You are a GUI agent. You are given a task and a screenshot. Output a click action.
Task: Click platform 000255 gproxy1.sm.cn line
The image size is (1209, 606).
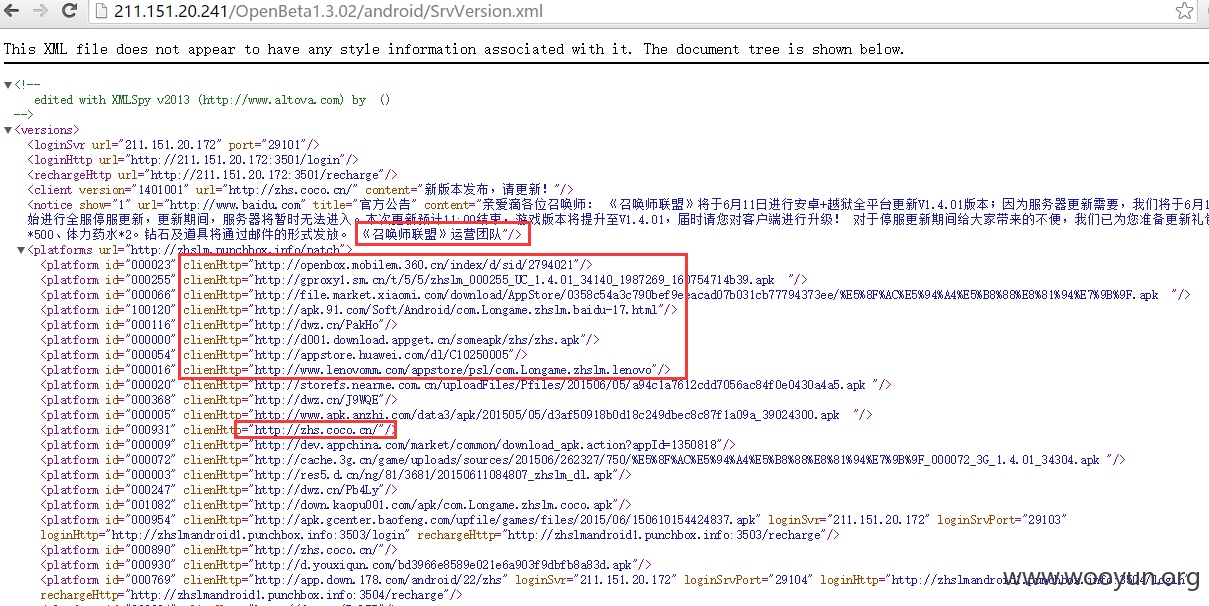point(424,280)
